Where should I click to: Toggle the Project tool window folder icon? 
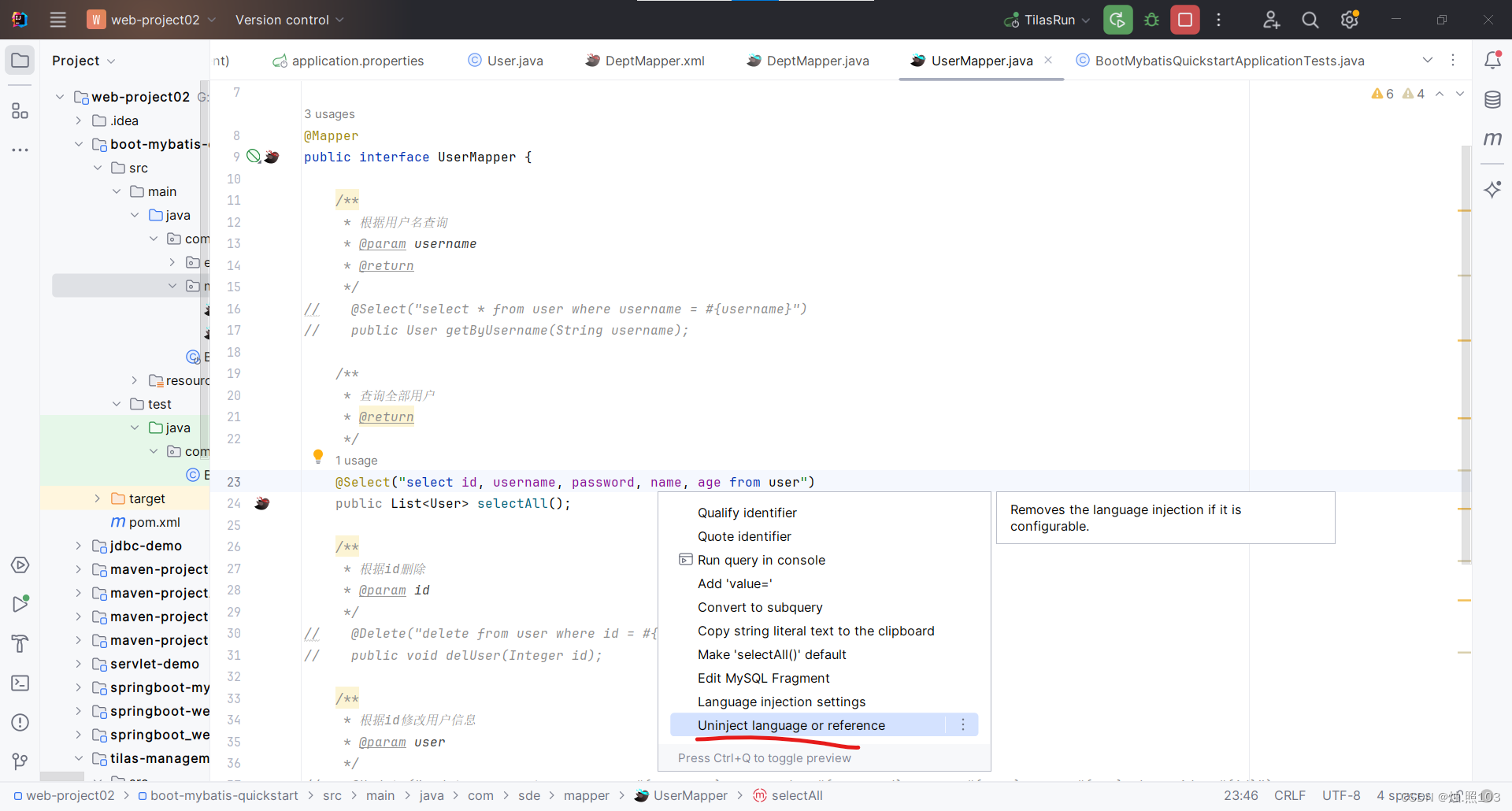point(20,61)
